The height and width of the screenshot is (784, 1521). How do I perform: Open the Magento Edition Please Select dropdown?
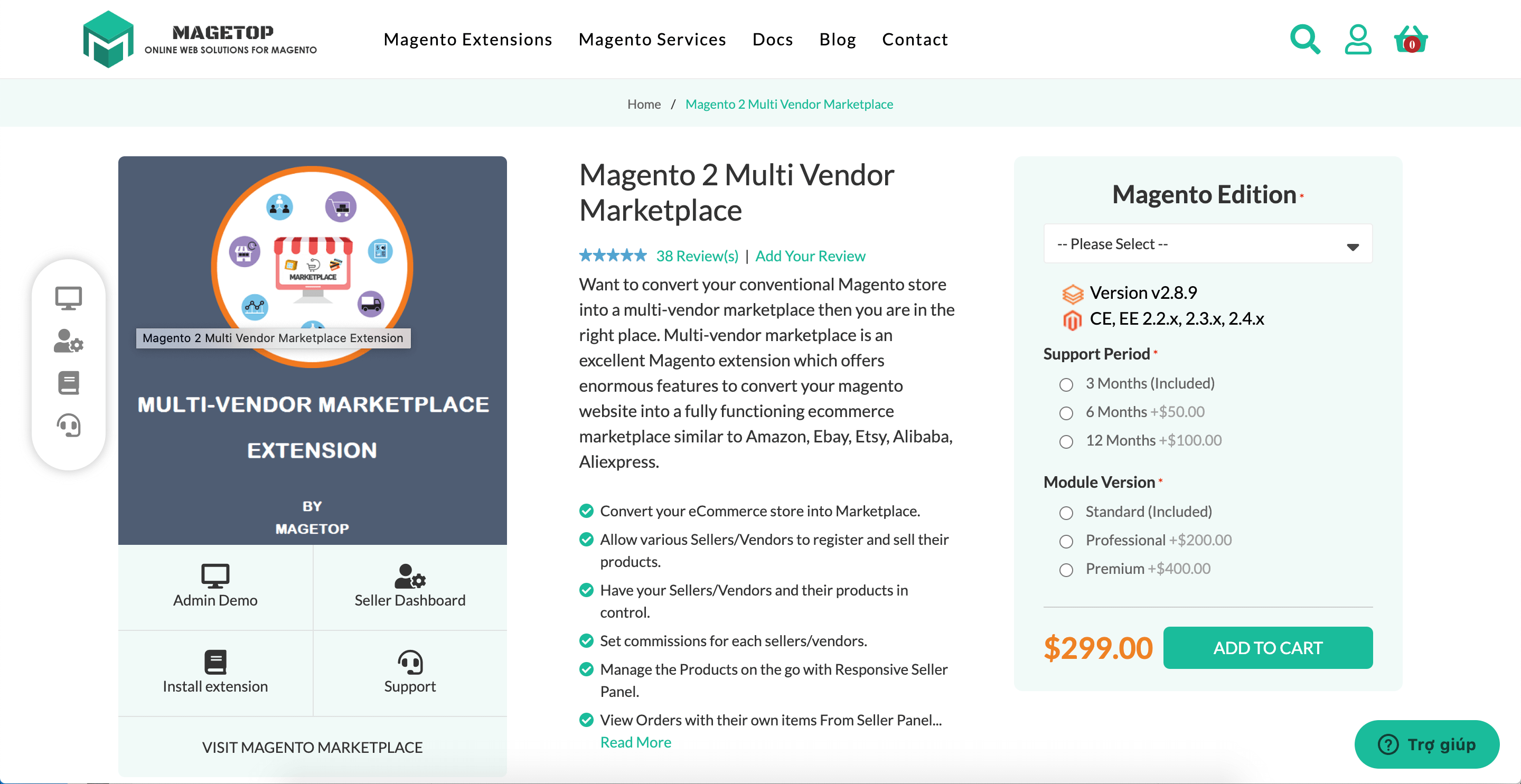tap(1207, 243)
